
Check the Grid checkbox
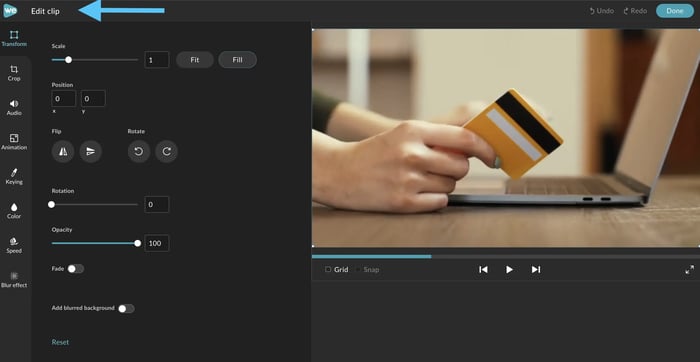pyautogui.click(x=328, y=270)
